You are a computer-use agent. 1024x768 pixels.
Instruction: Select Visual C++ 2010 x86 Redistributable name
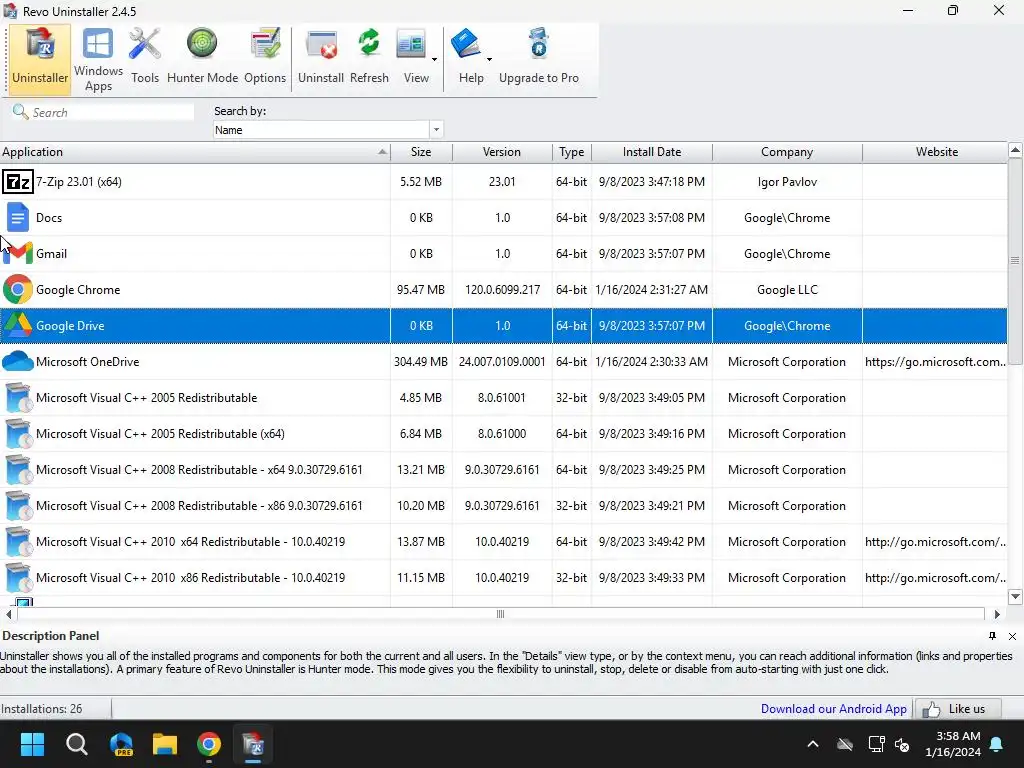click(x=191, y=577)
